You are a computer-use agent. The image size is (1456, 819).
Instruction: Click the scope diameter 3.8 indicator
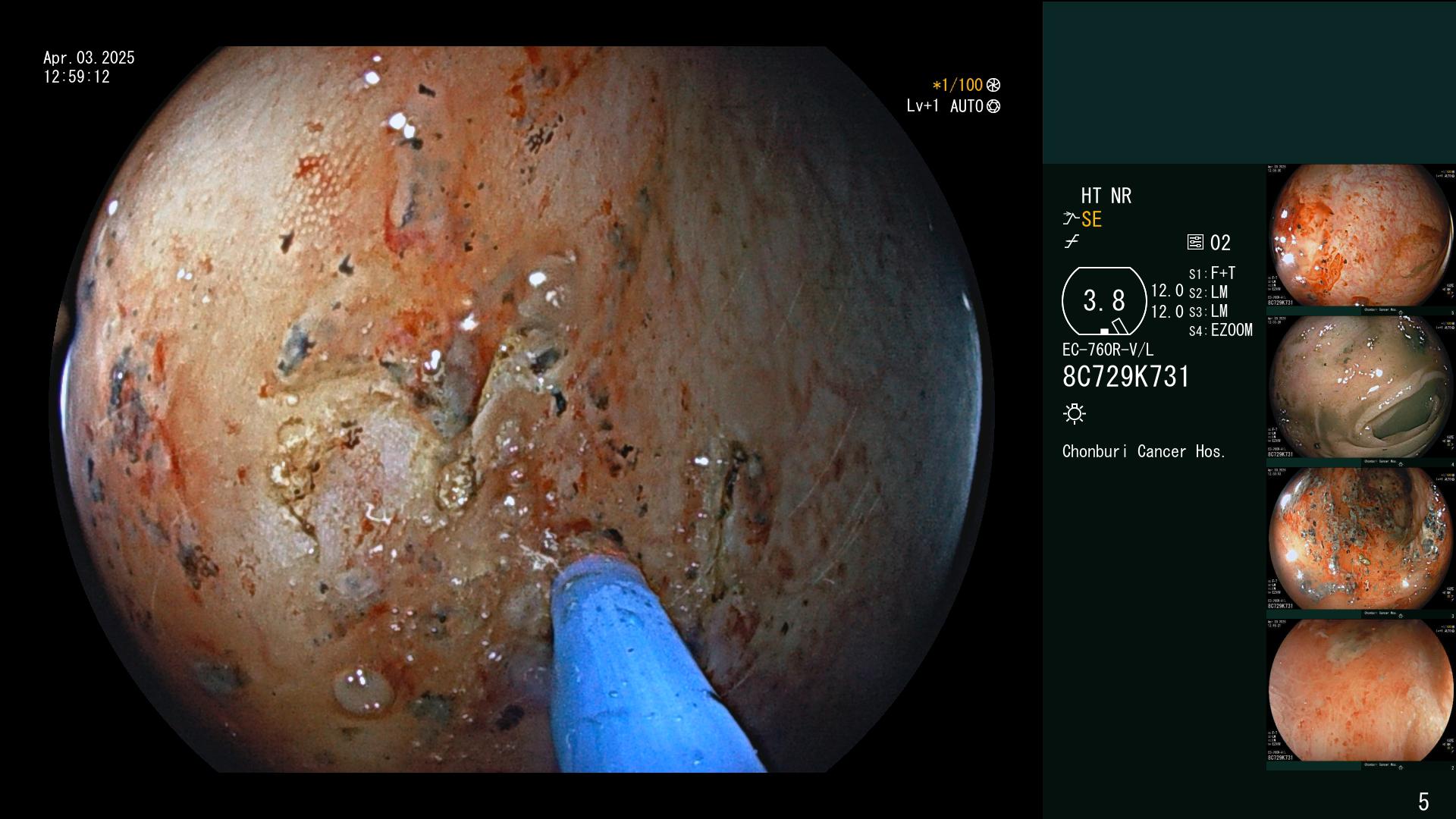[1104, 301]
